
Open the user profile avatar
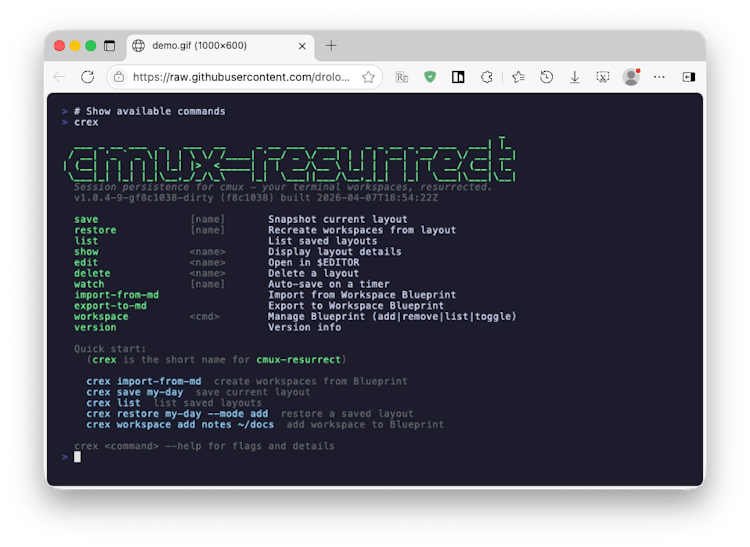pyautogui.click(x=631, y=77)
